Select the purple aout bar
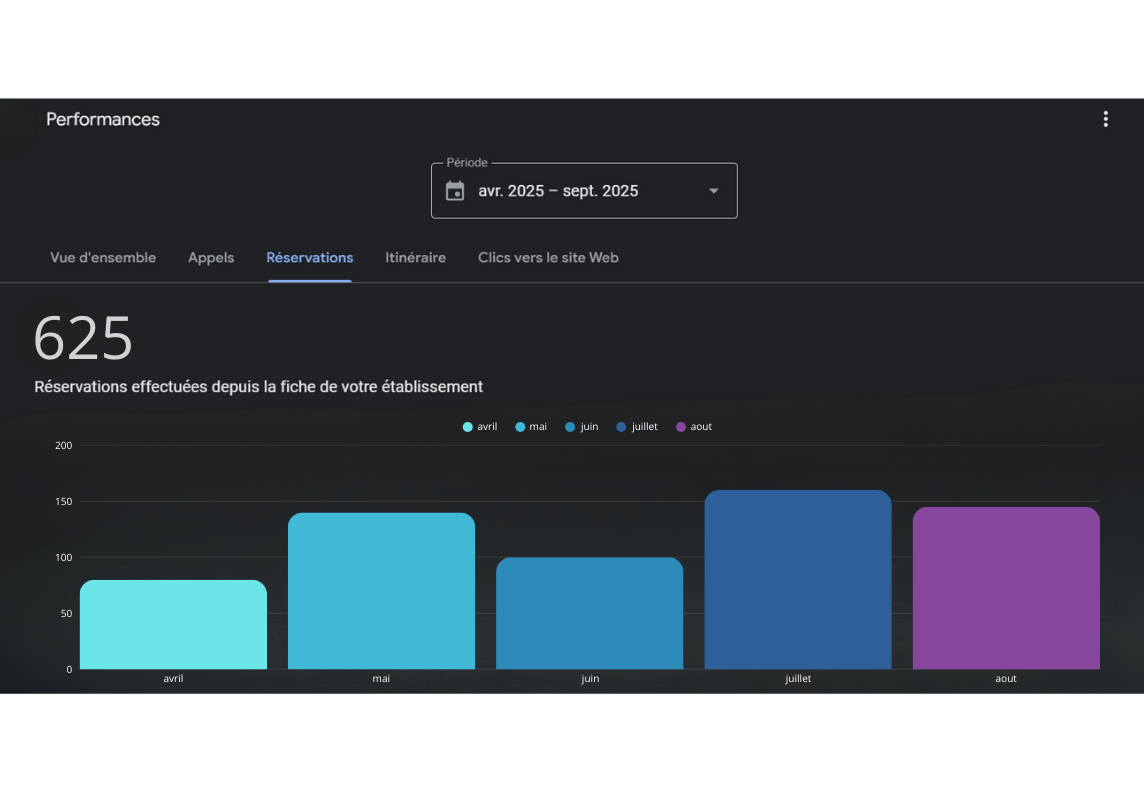 1006,588
